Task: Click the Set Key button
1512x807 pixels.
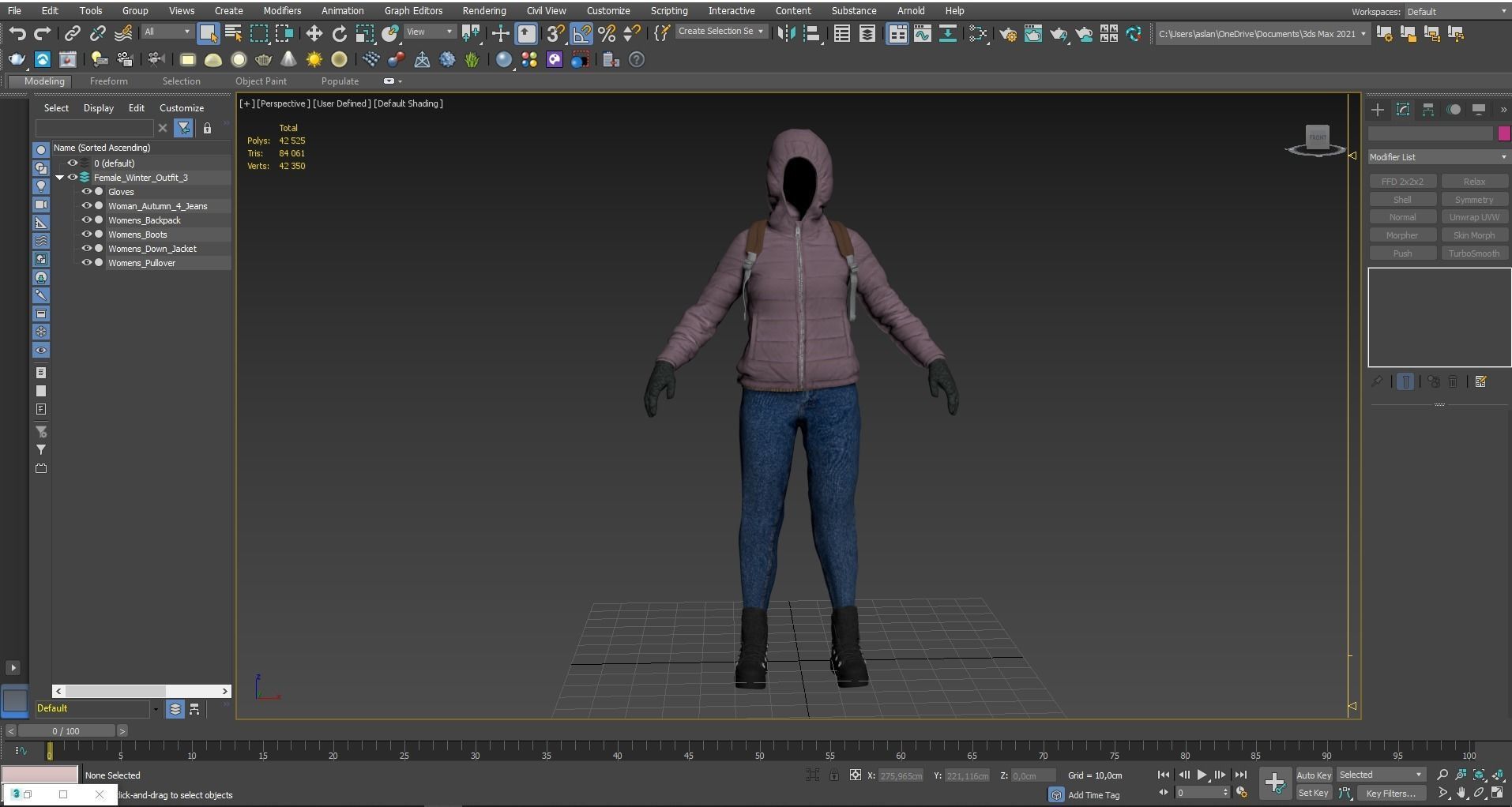Action: [1314, 793]
